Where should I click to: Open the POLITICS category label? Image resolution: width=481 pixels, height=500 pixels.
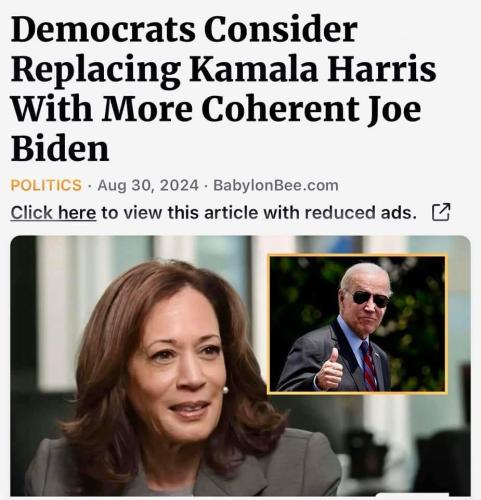point(46,185)
